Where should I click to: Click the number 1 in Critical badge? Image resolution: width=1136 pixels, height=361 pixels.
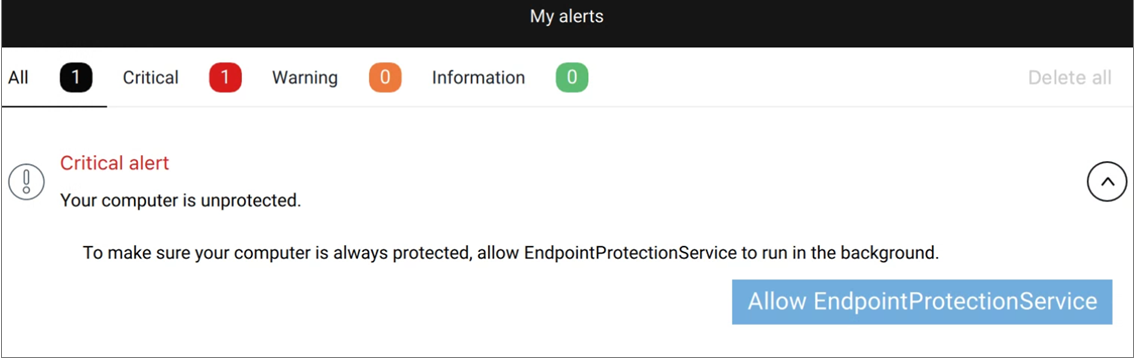(x=225, y=78)
